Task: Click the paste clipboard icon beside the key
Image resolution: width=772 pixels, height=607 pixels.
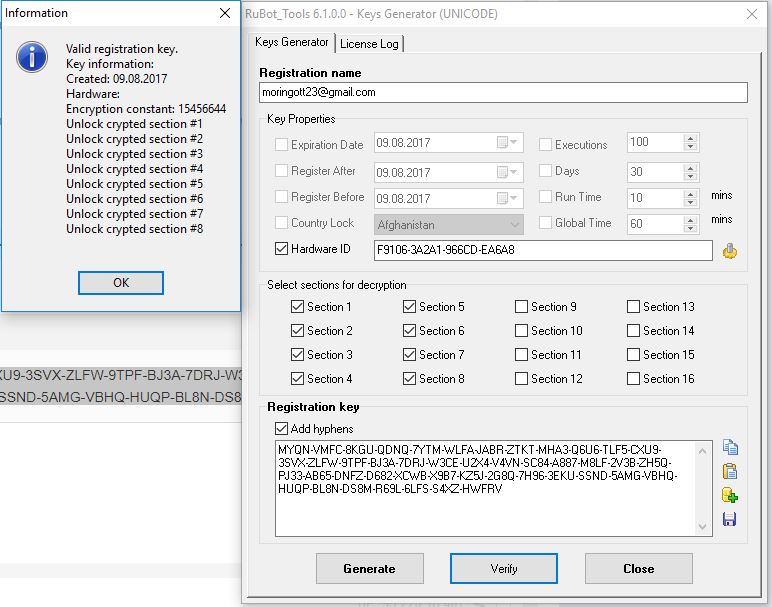Action: tap(730, 471)
